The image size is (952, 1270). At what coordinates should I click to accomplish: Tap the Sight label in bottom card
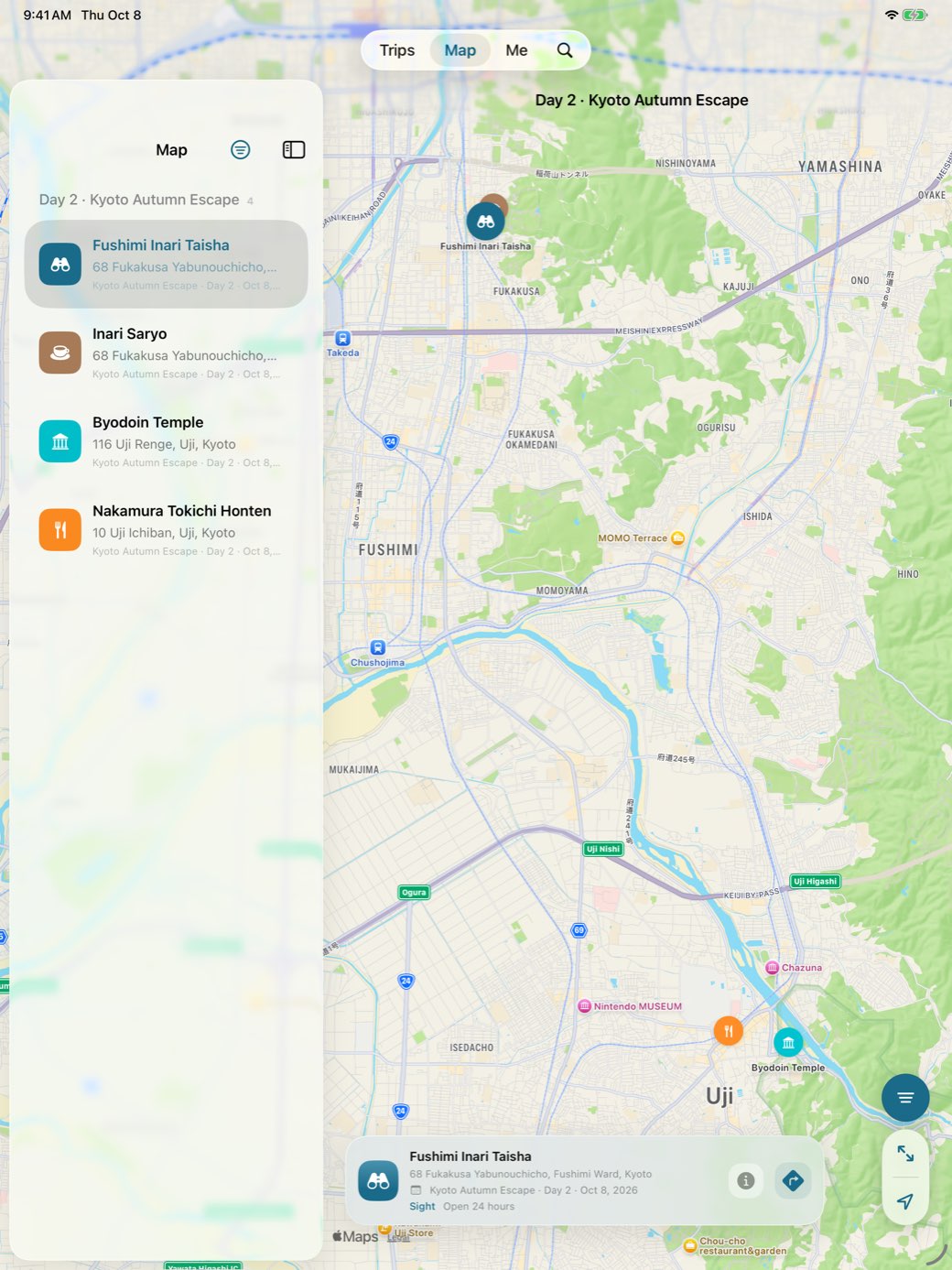[x=422, y=1206]
